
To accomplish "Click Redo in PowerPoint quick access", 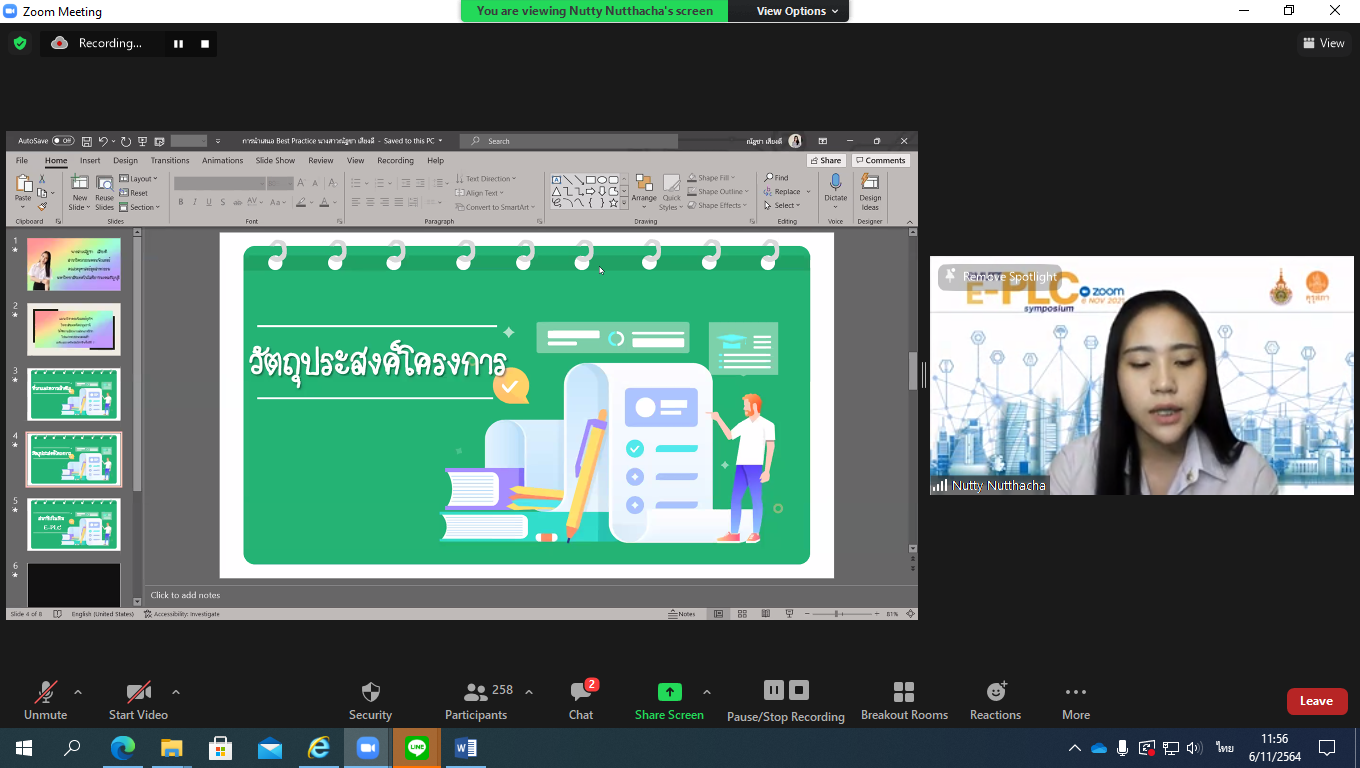I will click(x=126, y=141).
